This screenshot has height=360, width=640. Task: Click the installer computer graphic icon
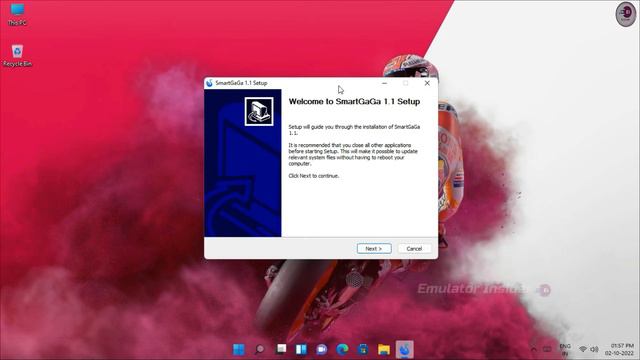pos(259,111)
